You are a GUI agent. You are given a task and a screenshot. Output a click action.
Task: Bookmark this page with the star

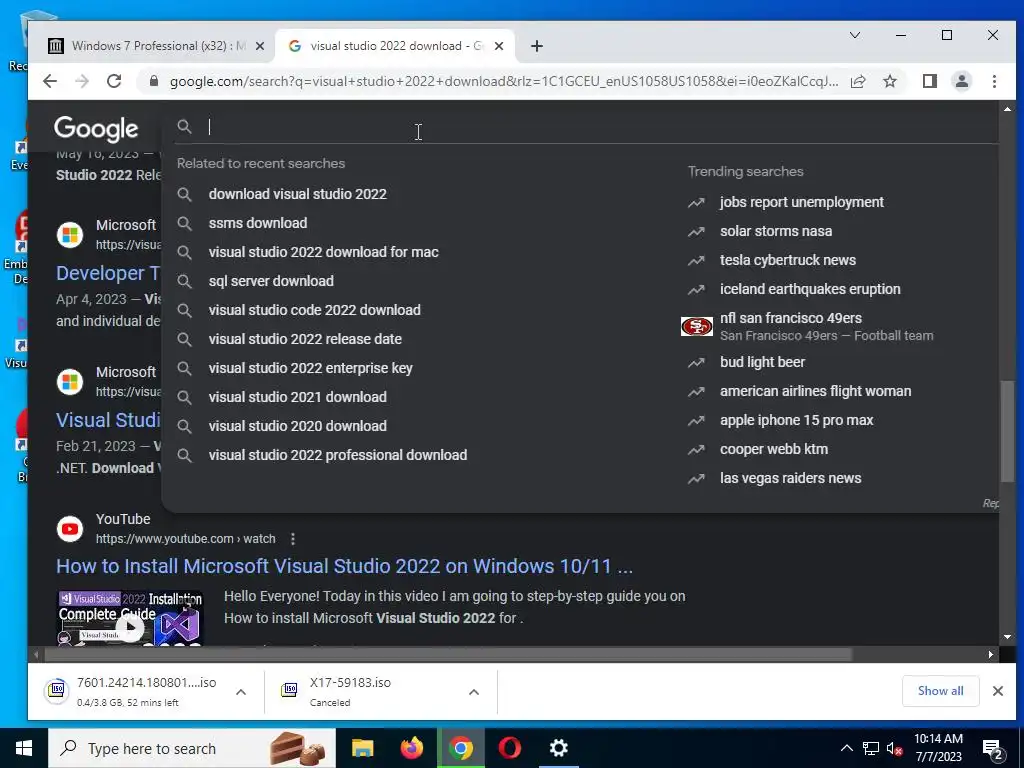pos(889,81)
